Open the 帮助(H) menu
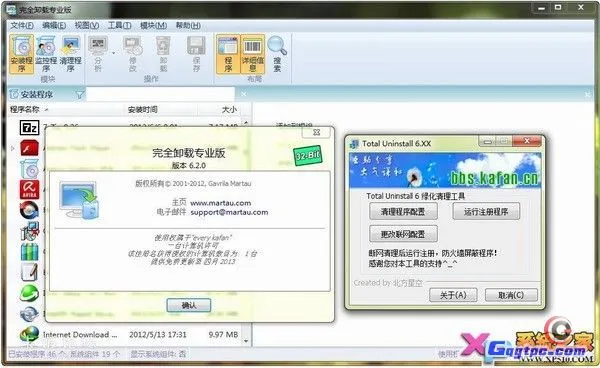Screen dimensions: 600x368 (188, 25)
